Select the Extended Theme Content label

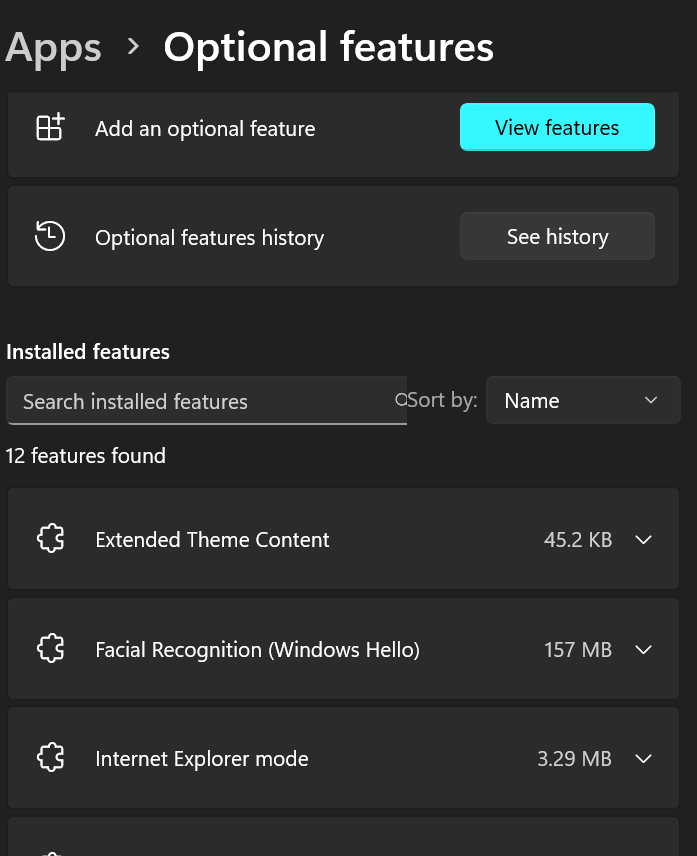click(x=212, y=539)
